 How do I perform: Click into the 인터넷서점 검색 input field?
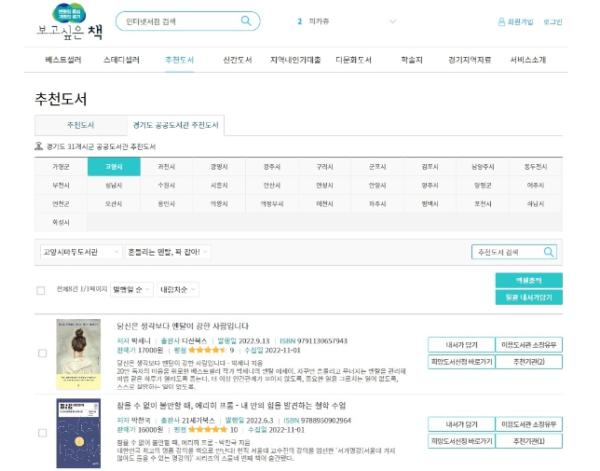click(x=175, y=21)
